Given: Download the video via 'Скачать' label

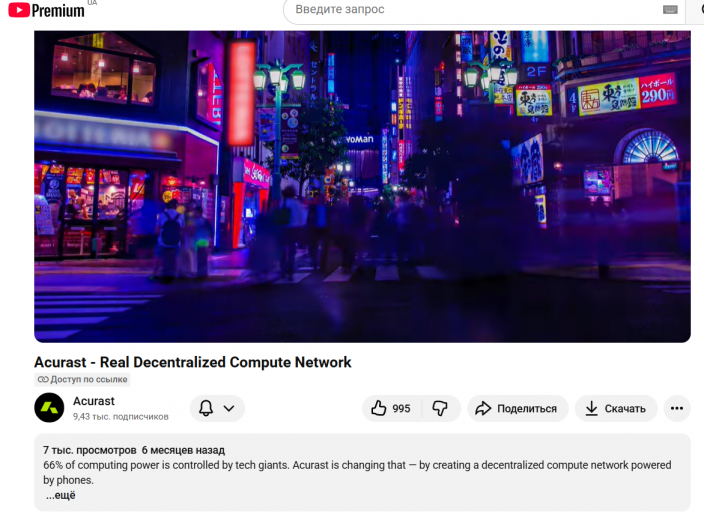Looking at the screenshot, I should point(625,409).
